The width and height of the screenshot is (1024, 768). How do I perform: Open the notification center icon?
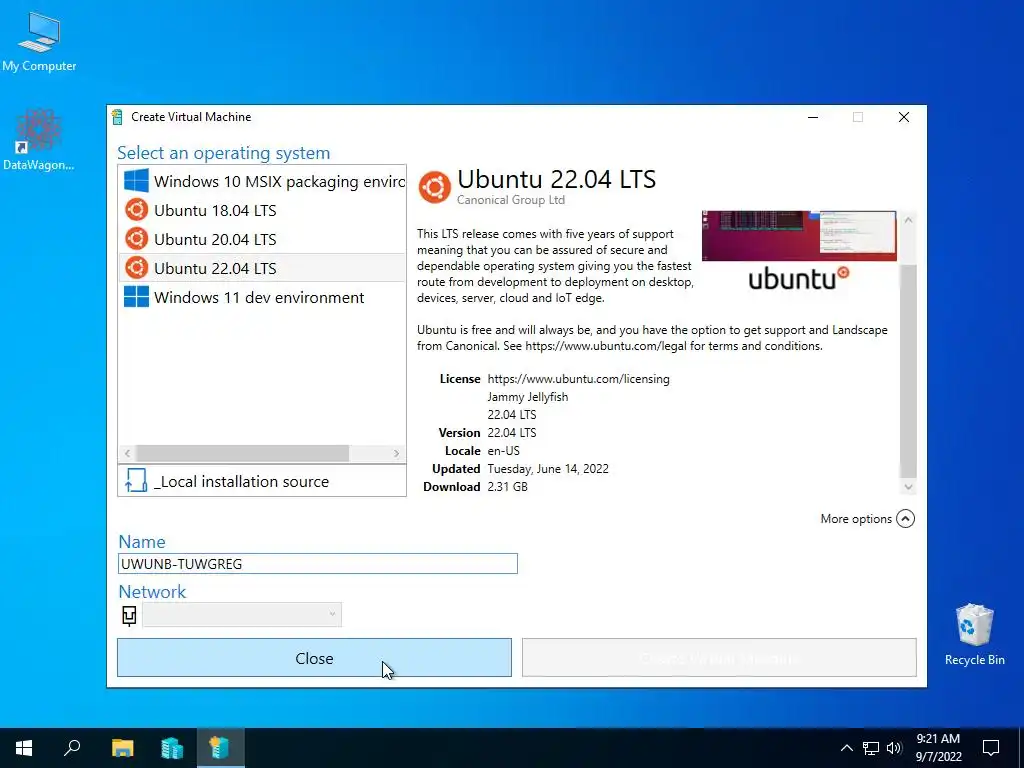(991, 748)
